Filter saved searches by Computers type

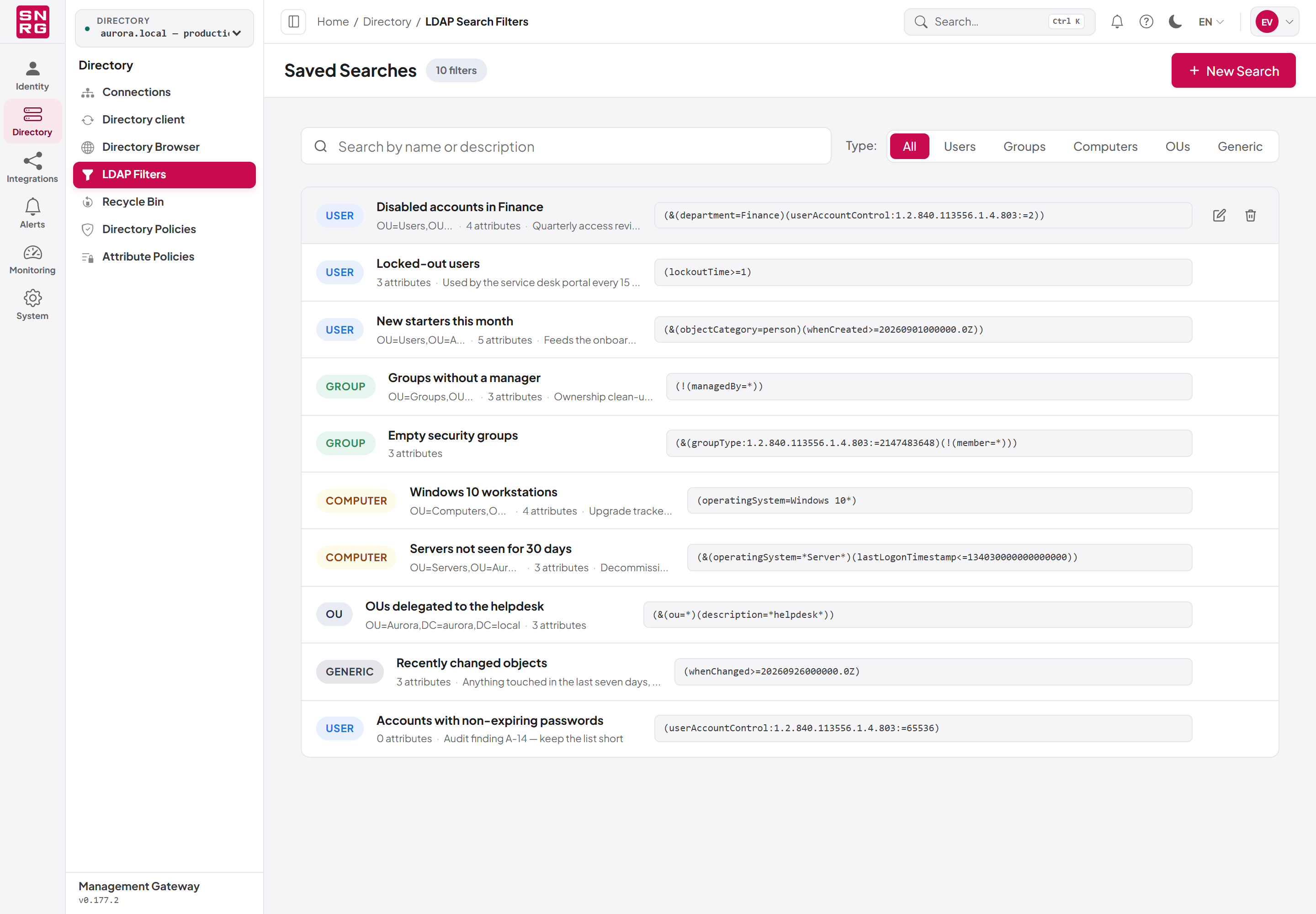1105,147
